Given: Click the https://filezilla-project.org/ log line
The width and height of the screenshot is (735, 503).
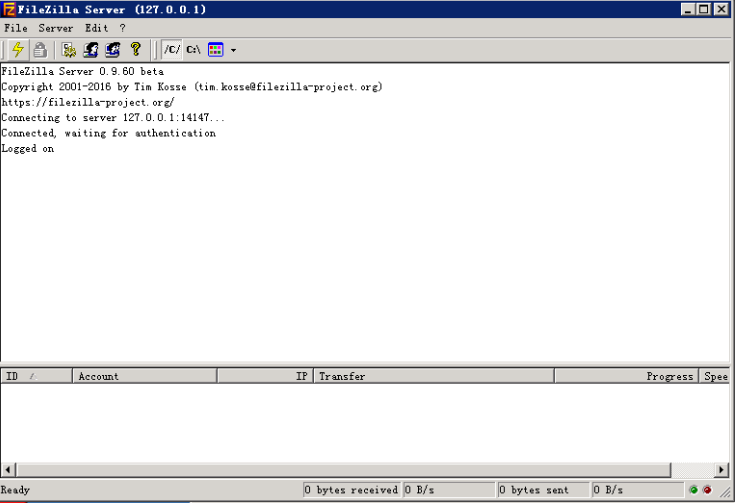Looking at the screenshot, I should (x=88, y=102).
